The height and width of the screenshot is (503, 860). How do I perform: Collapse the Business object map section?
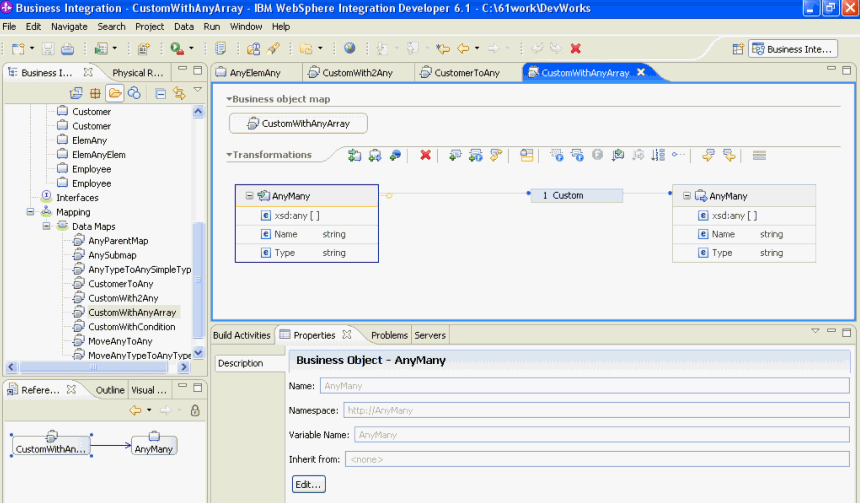tap(229, 99)
